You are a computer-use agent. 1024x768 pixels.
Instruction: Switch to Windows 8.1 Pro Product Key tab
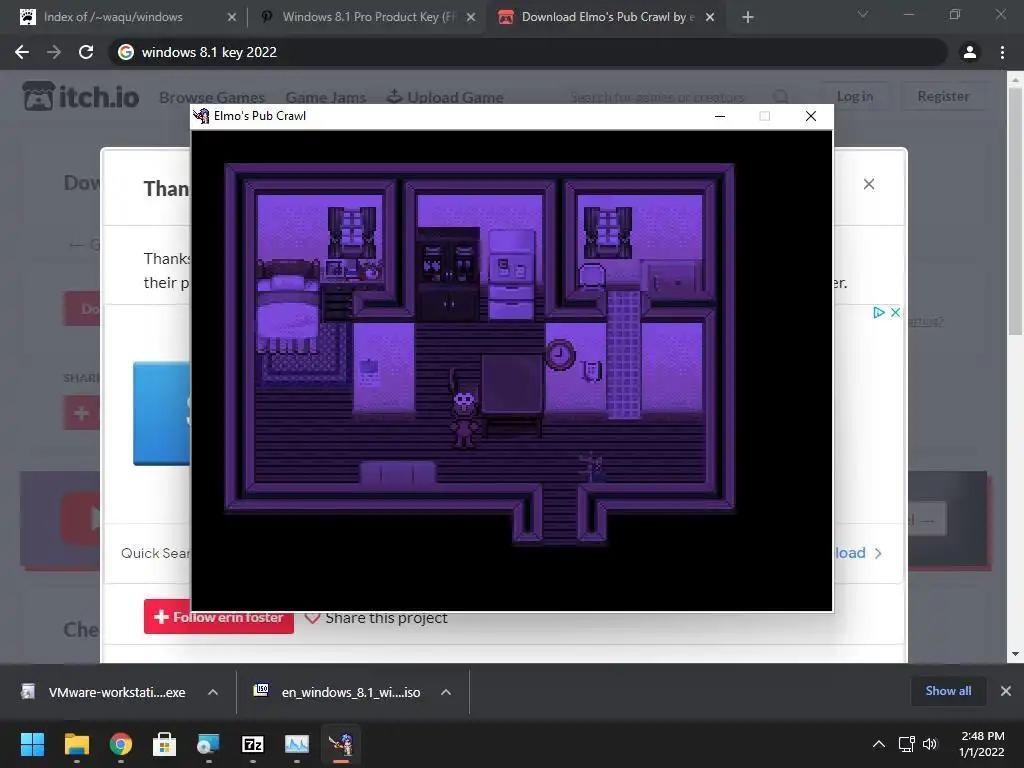coord(367,17)
